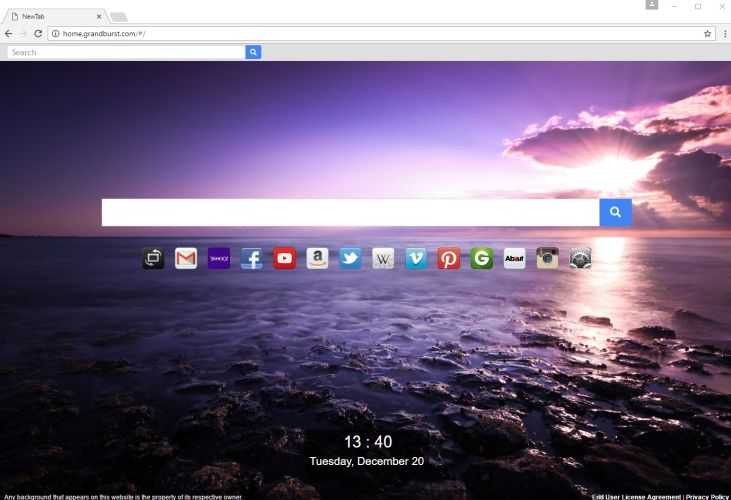The width and height of the screenshot is (731, 500).
Task: Open the Chrome user profile icon
Action: coord(652,5)
